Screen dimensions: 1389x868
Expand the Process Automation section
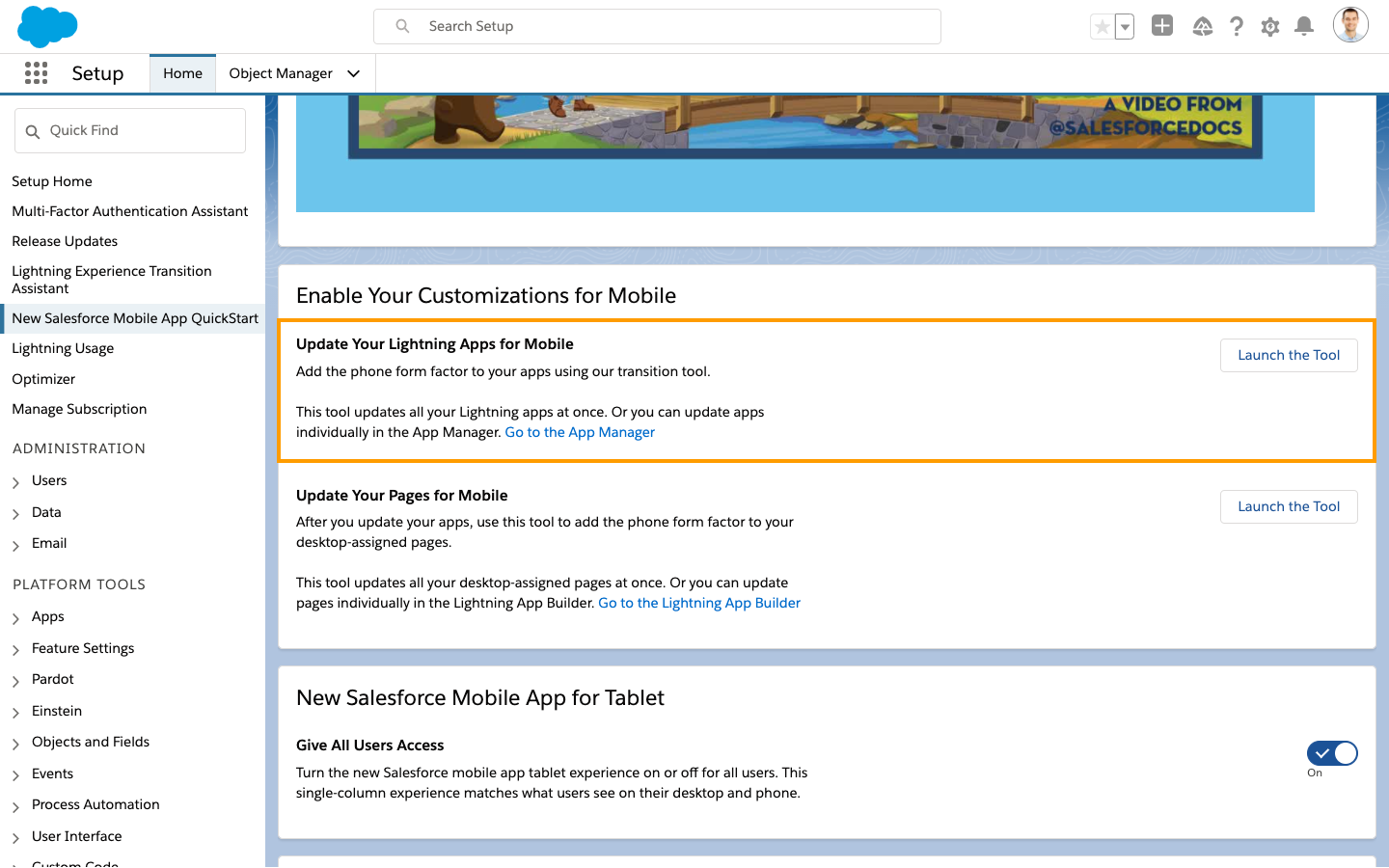[16, 804]
